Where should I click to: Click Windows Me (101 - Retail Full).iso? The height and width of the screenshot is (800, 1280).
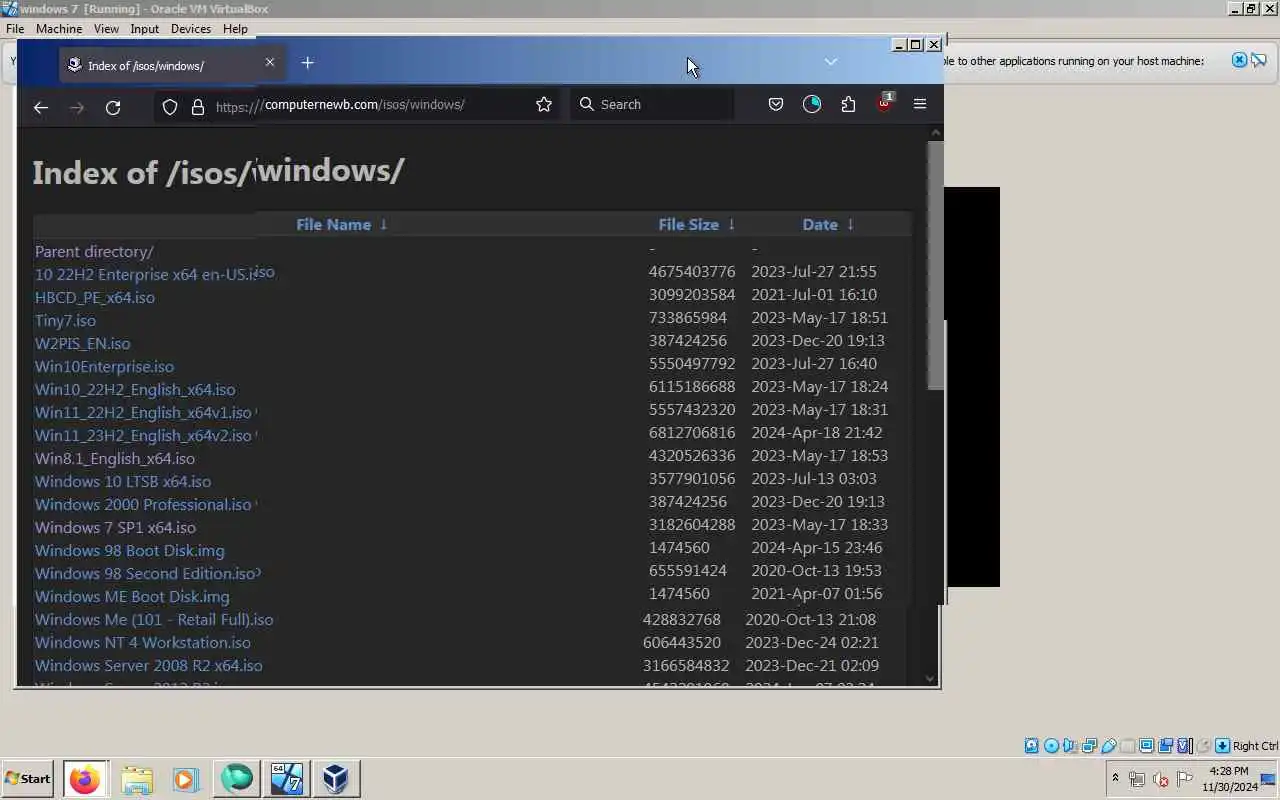point(154,619)
